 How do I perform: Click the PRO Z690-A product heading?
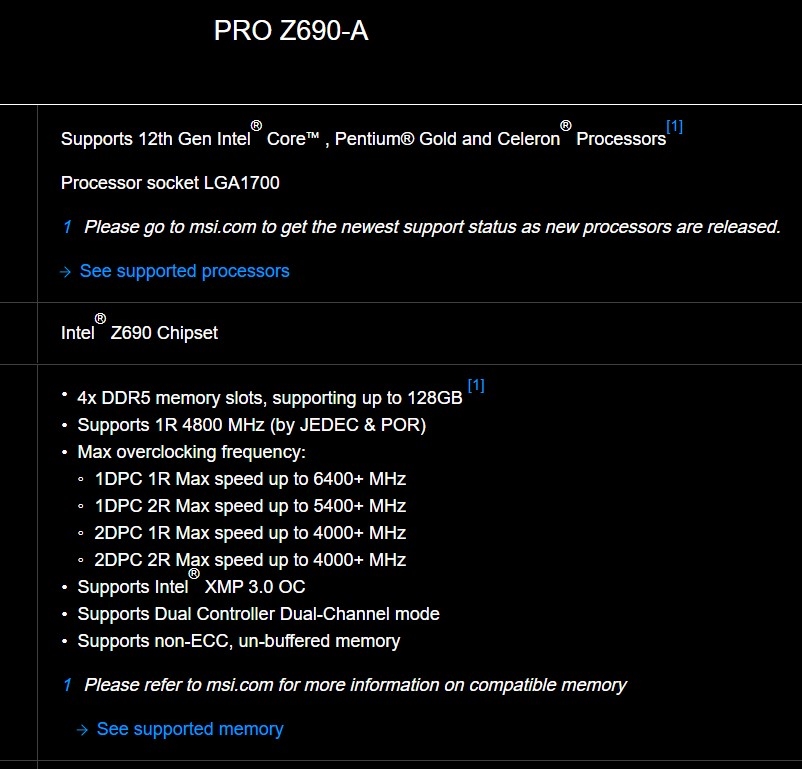pyautogui.click(x=291, y=32)
